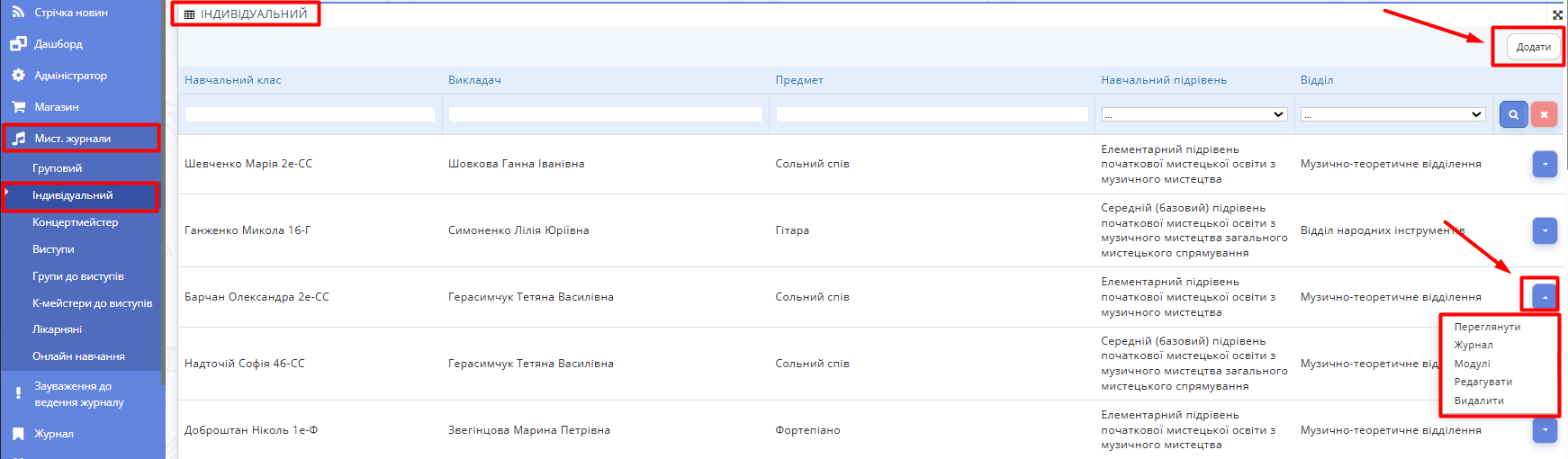The width and height of the screenshot is (1568, 459).
Task: Click the fullscreen expand icon at top right
Action: [1558, 14]
